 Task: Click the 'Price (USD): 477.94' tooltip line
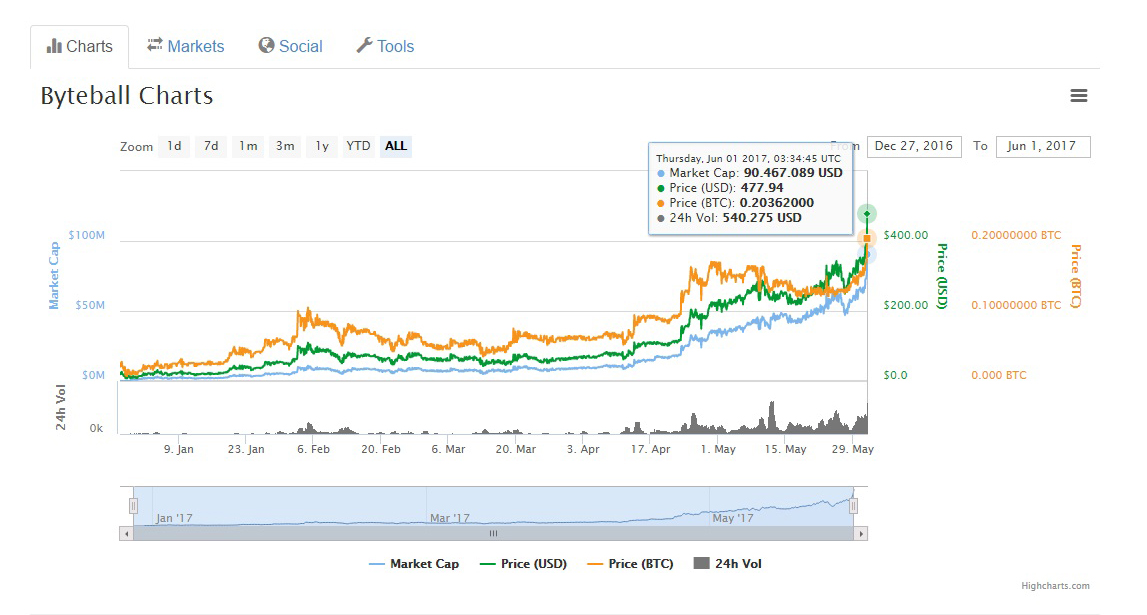pos(720,188)
